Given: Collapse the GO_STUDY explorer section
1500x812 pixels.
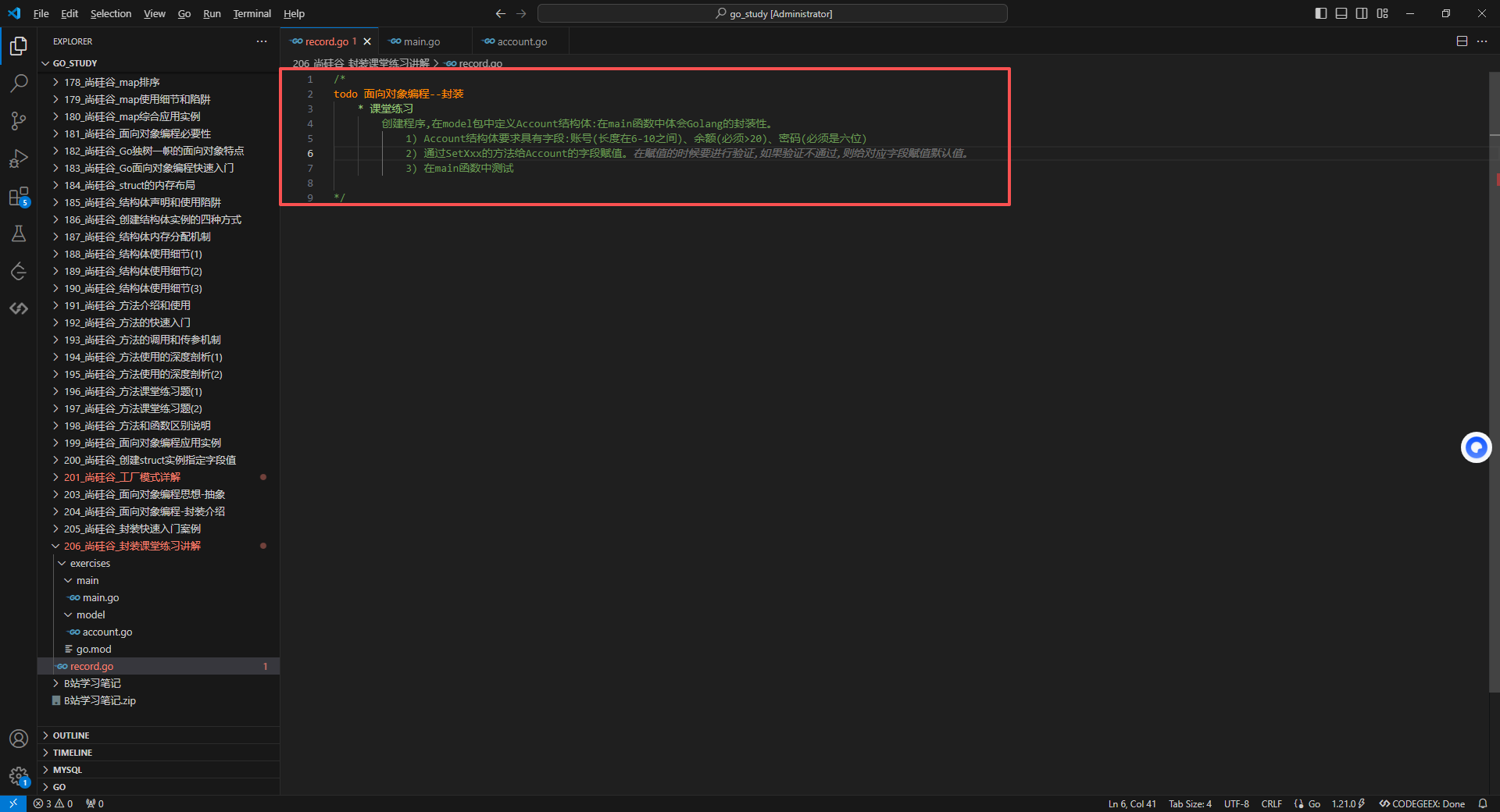Looking at the screenshot, I should pos(159,63).
